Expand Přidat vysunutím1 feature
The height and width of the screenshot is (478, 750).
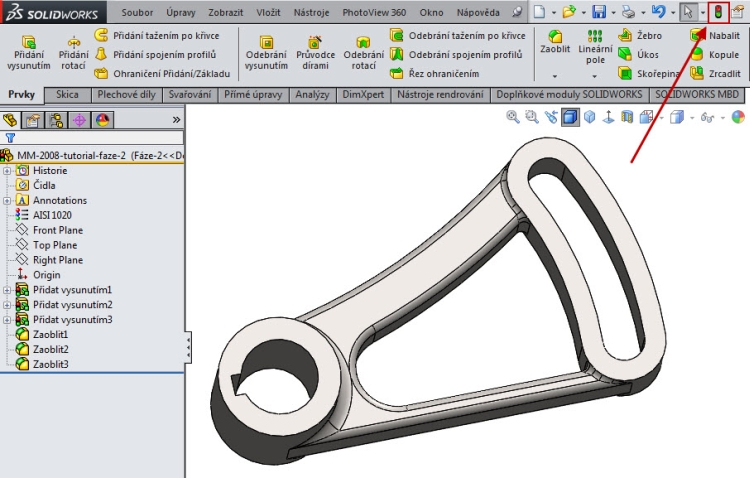[x=7, y=290]
